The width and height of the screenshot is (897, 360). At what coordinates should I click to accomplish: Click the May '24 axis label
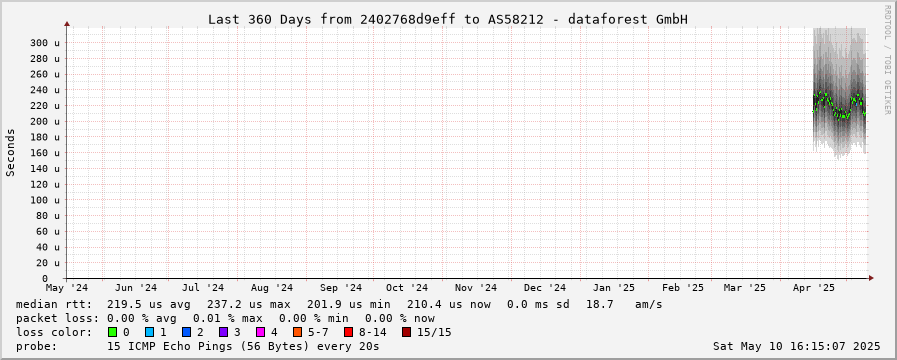68,287
